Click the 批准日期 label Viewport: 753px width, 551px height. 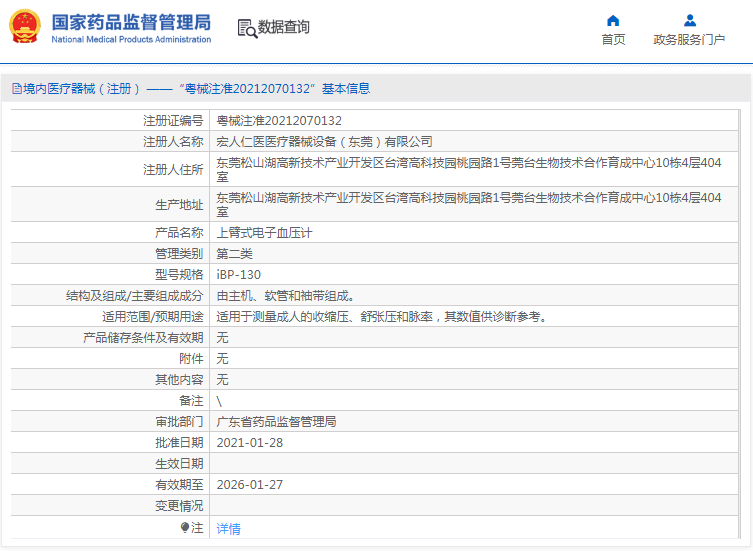tap(179, 443)
